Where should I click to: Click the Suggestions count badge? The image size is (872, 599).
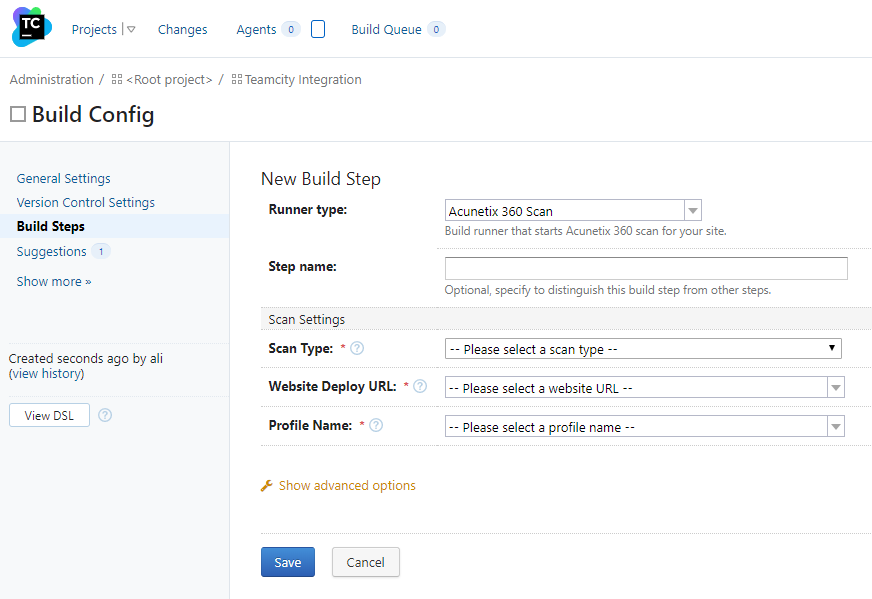pos(101,251)
